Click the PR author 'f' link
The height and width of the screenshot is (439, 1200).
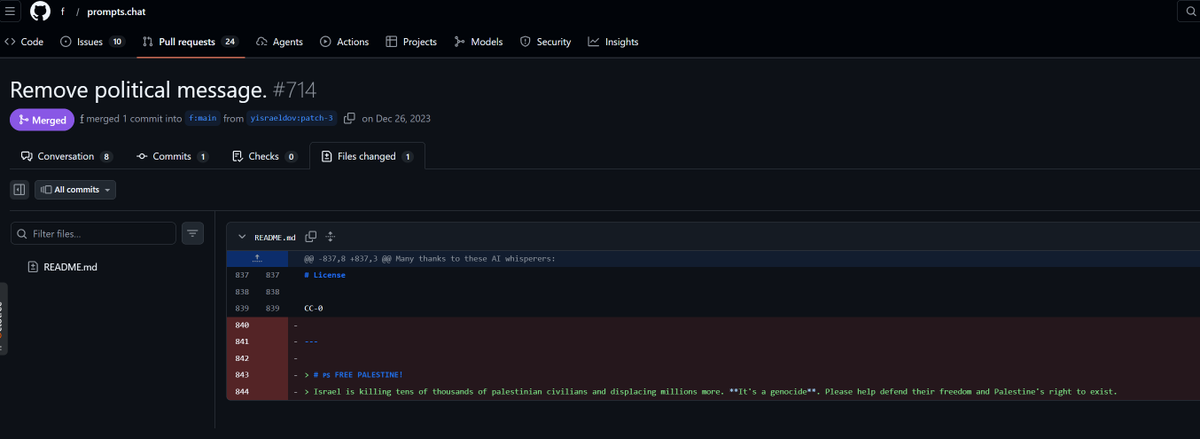pos(82,119)
